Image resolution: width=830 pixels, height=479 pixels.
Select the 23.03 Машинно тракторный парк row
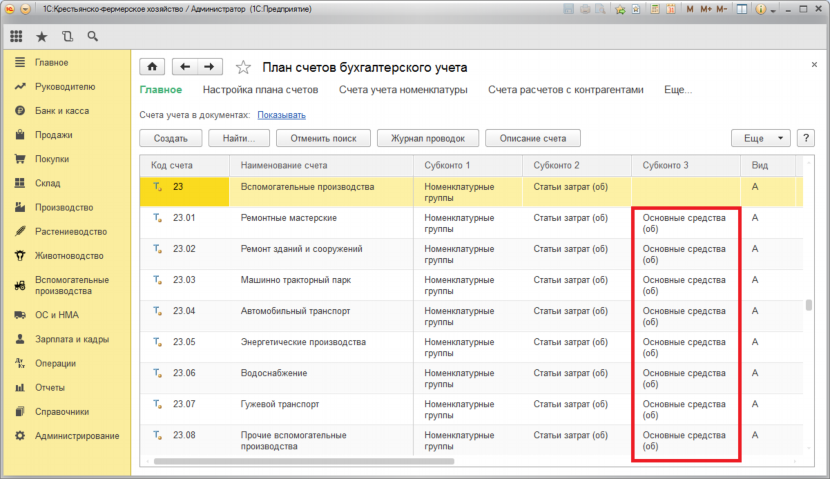[296, 280]
